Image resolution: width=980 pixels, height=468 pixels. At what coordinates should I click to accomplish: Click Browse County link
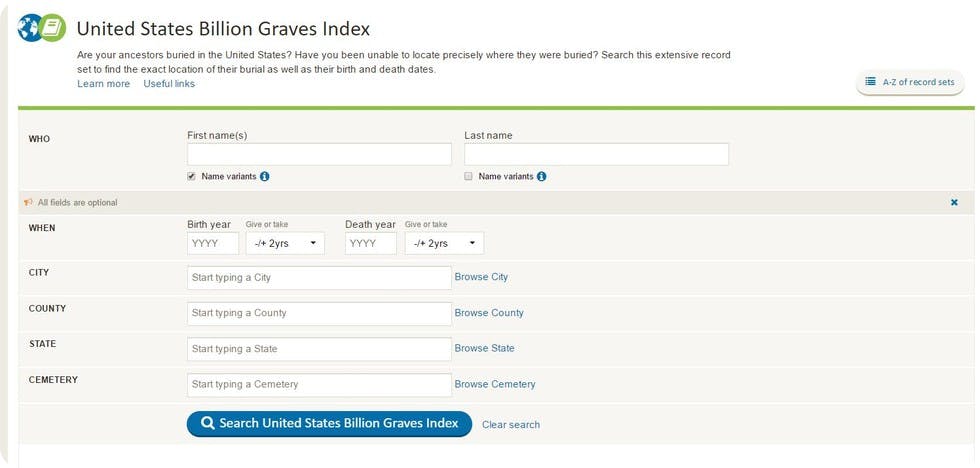tap(489, 313)
